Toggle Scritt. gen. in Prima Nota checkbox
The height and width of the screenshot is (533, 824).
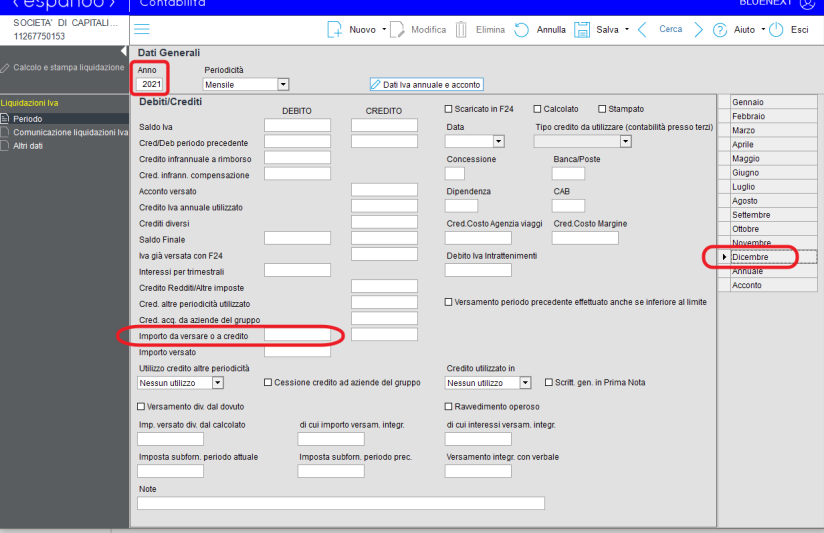[549, 382]
